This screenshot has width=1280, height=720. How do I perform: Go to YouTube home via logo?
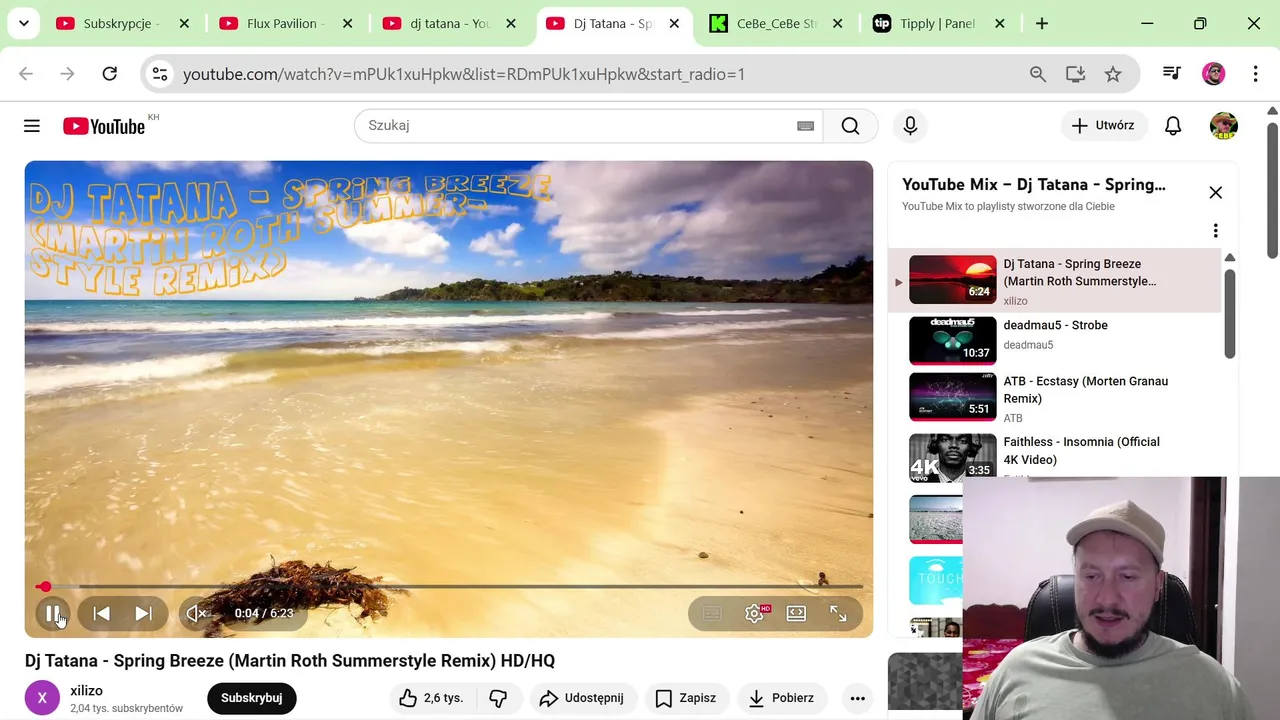click(104, 126)
